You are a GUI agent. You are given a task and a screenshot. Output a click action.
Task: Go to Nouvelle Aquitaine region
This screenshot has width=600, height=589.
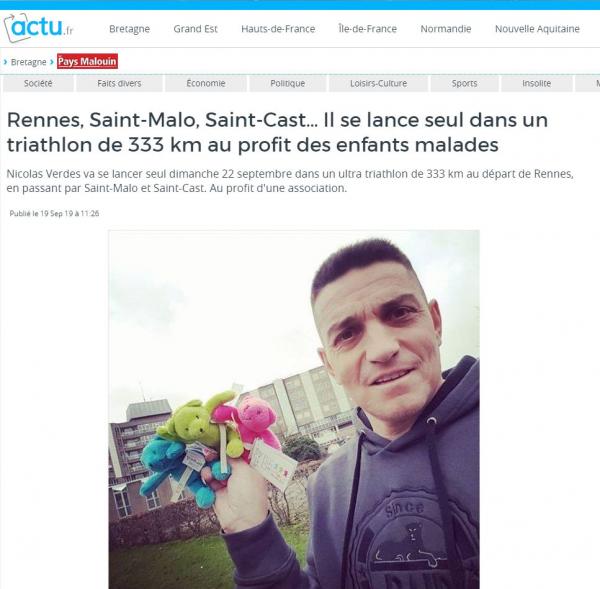537,29
